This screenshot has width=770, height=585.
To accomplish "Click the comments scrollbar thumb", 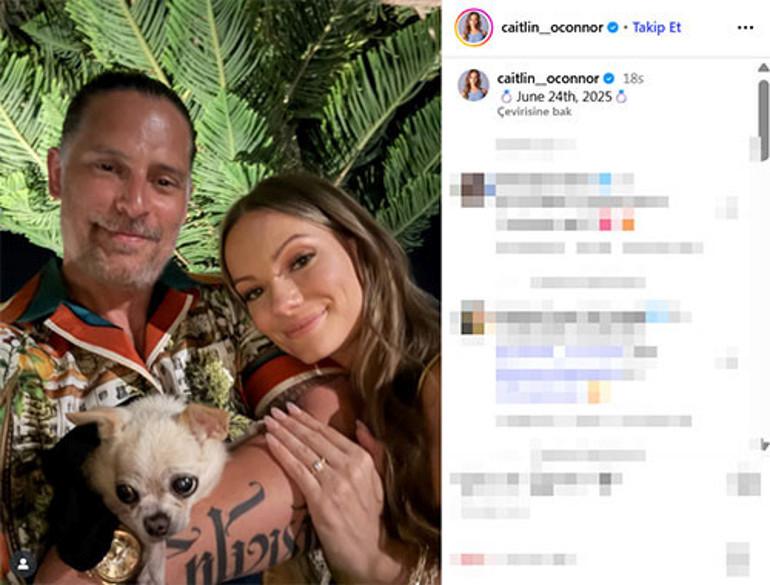I will point(763,120).
